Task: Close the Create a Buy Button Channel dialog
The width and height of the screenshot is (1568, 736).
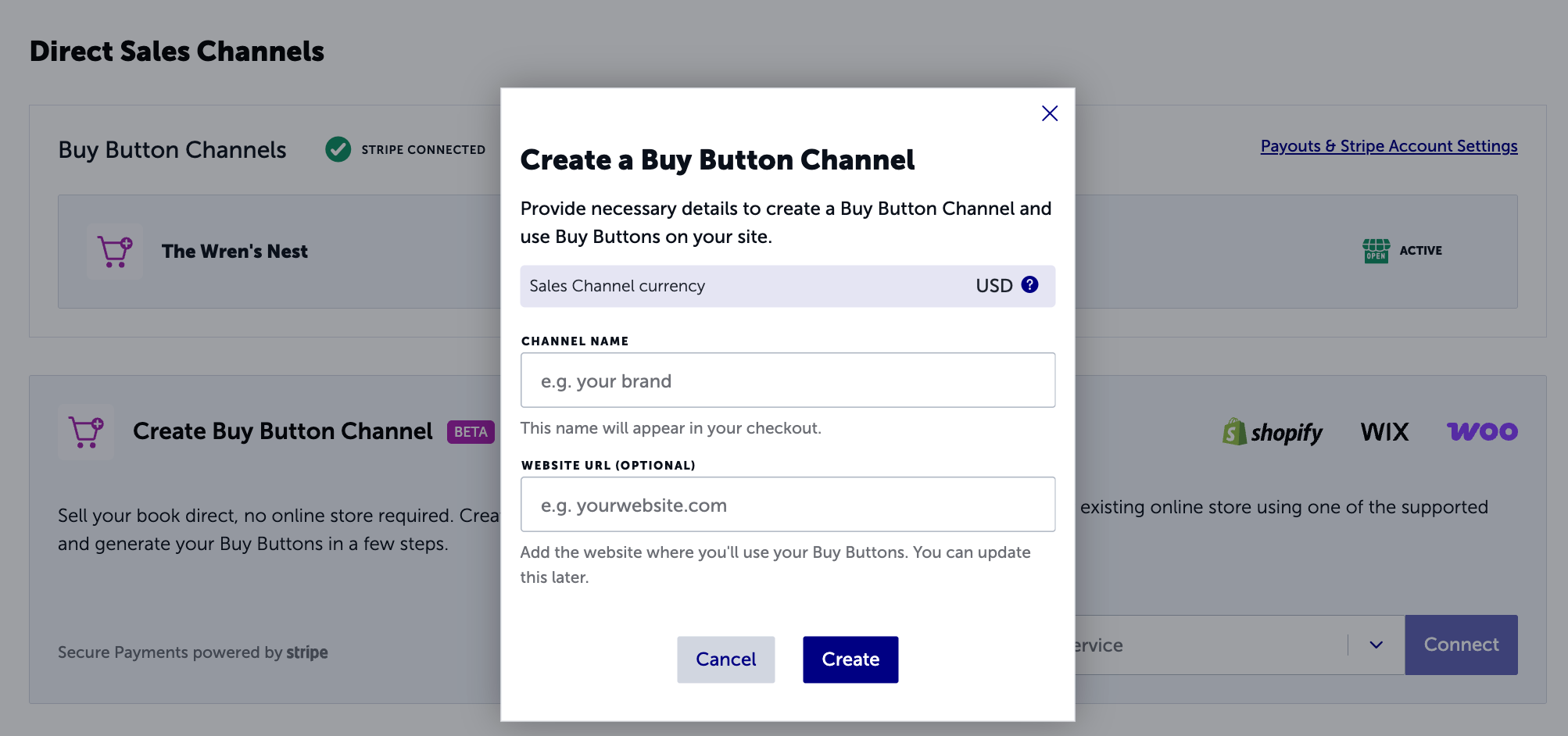Action: [x=1050, y=113]
